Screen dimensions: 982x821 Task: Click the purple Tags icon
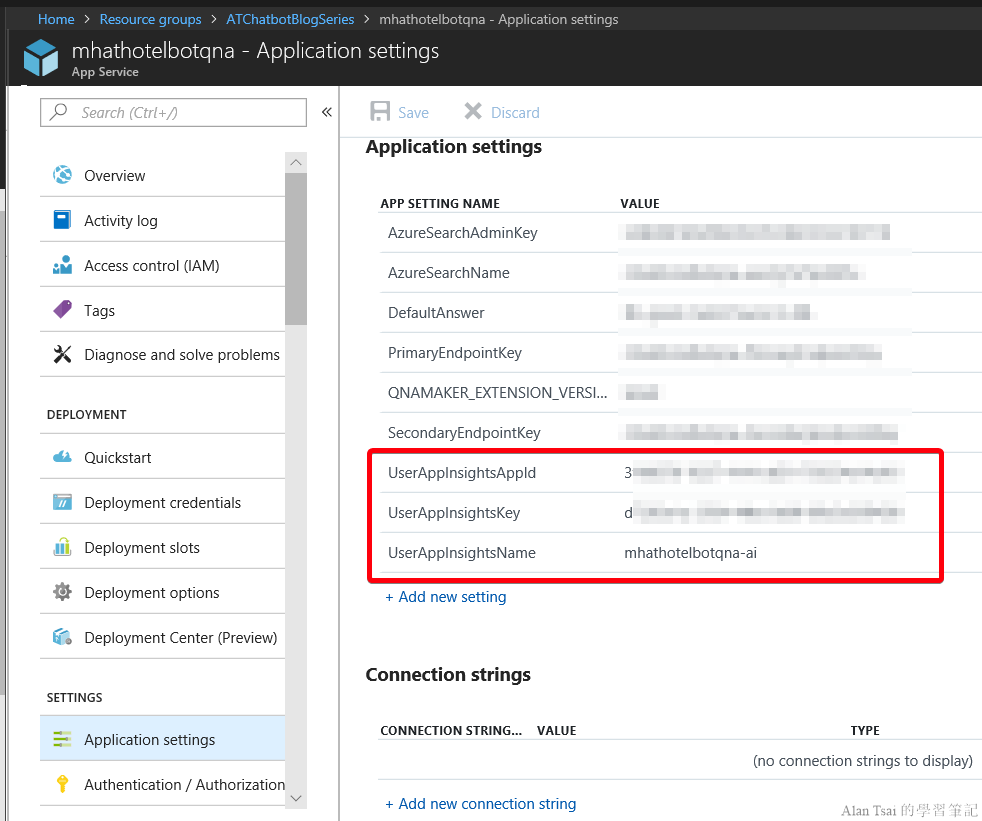(x=62, y=309)
